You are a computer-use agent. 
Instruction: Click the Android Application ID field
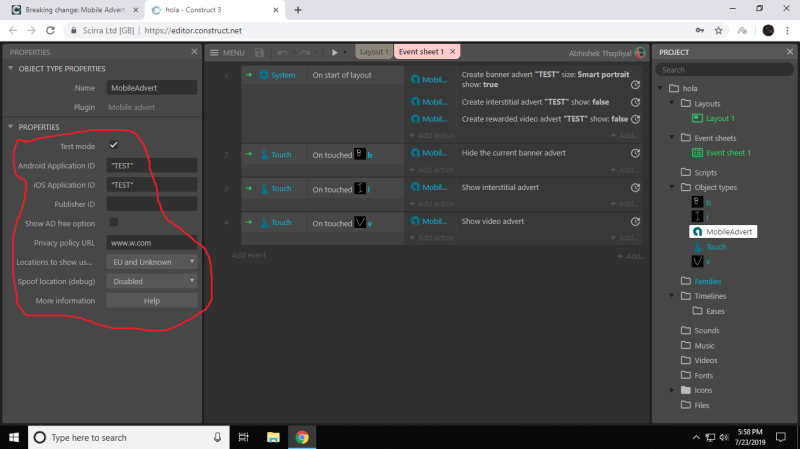pyautogui.click(x=152, y=165)
